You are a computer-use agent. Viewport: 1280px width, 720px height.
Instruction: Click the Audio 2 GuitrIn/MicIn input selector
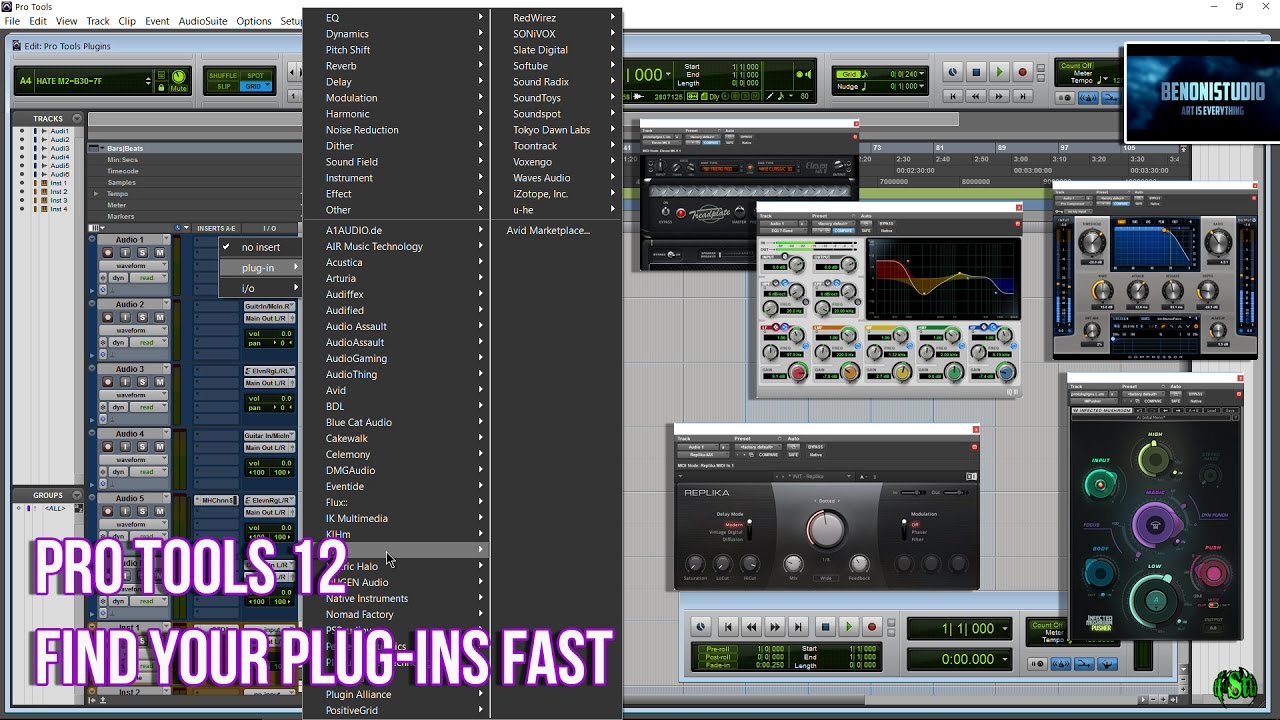[269, 306]
